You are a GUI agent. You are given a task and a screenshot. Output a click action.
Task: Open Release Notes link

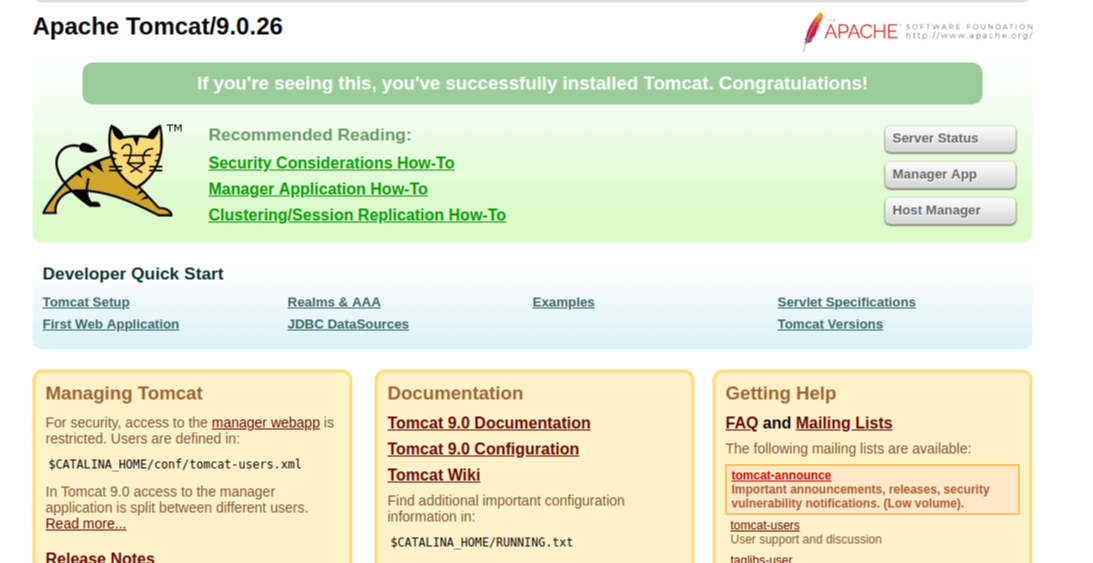[x=100, y=557]
